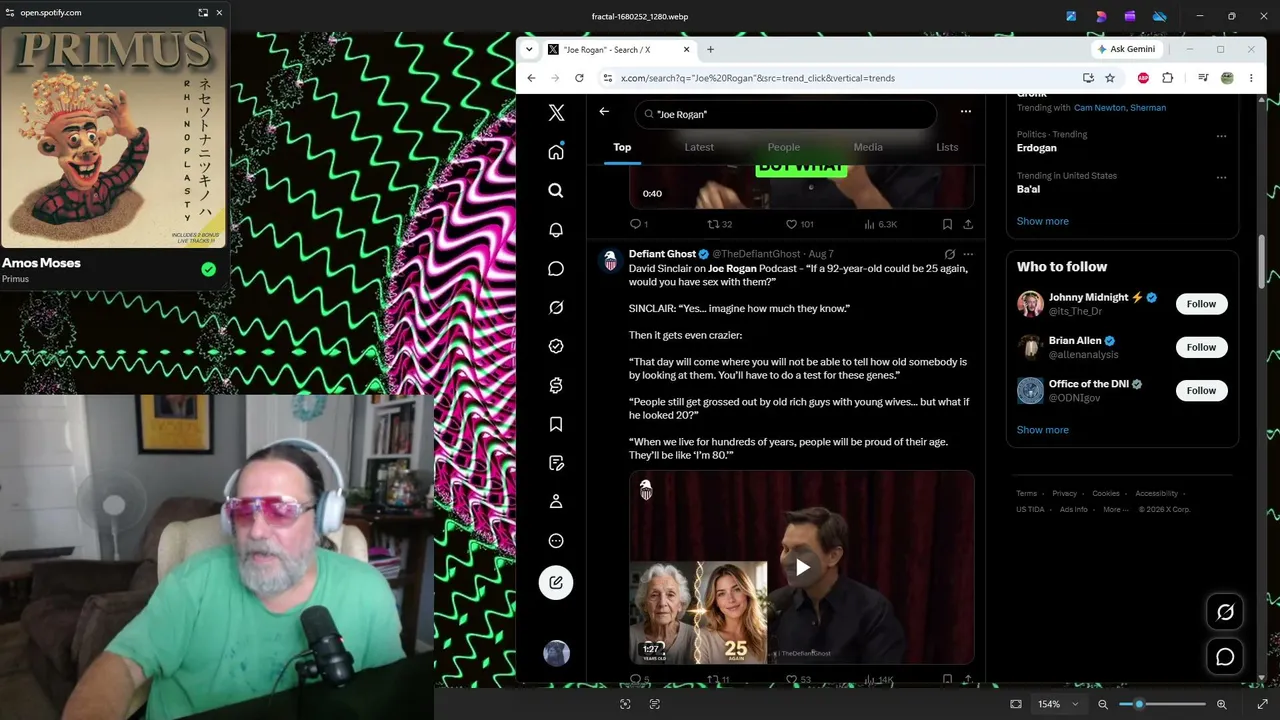This screenshot has width=1280, height=720.
Task: Zoom in with the magnifier plus icon
Action: click(1221, 704)
